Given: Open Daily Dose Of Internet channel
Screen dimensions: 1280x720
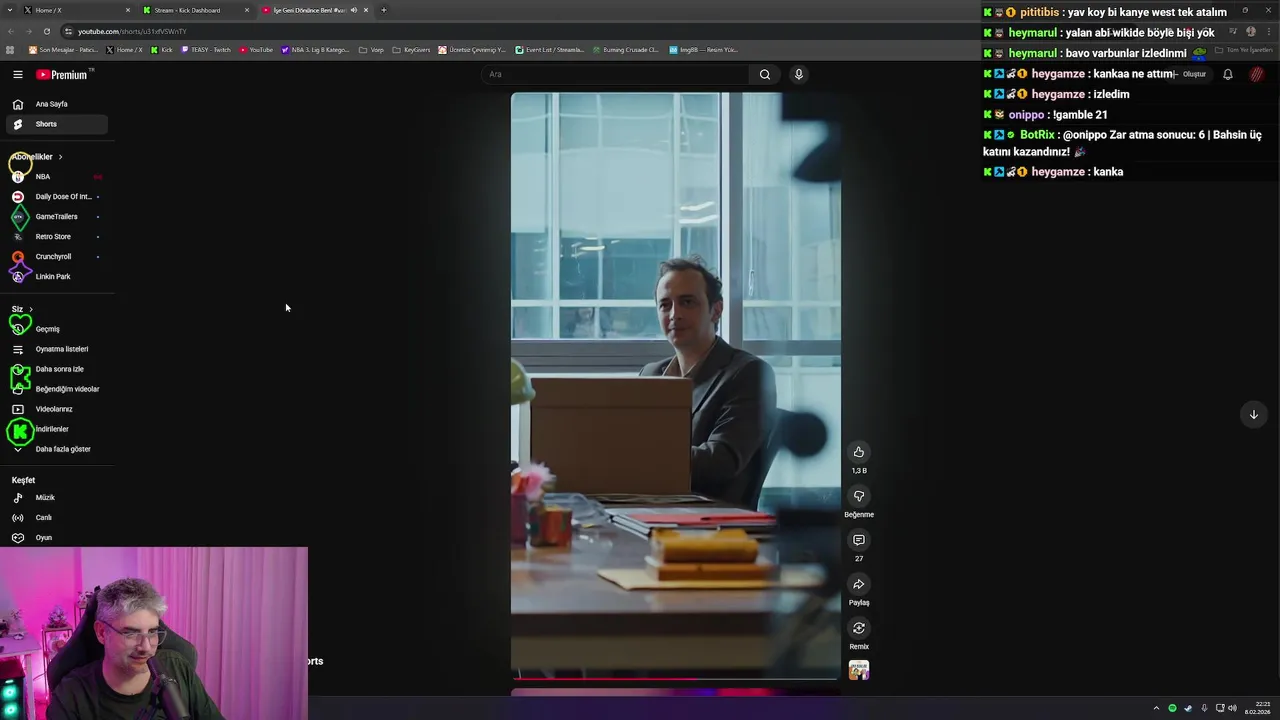Looking at the screenshot, I should click(56, 197).
